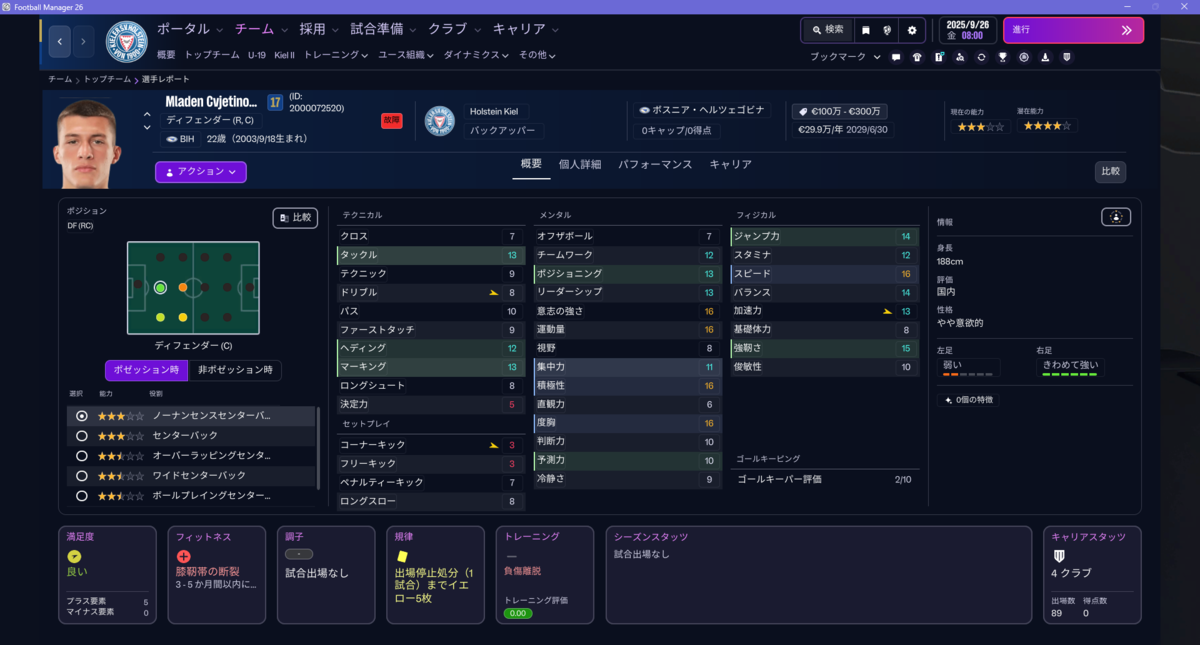Switch to ポゼッション時 view
The image size is (1200, 645).
[x=146, y=370]
